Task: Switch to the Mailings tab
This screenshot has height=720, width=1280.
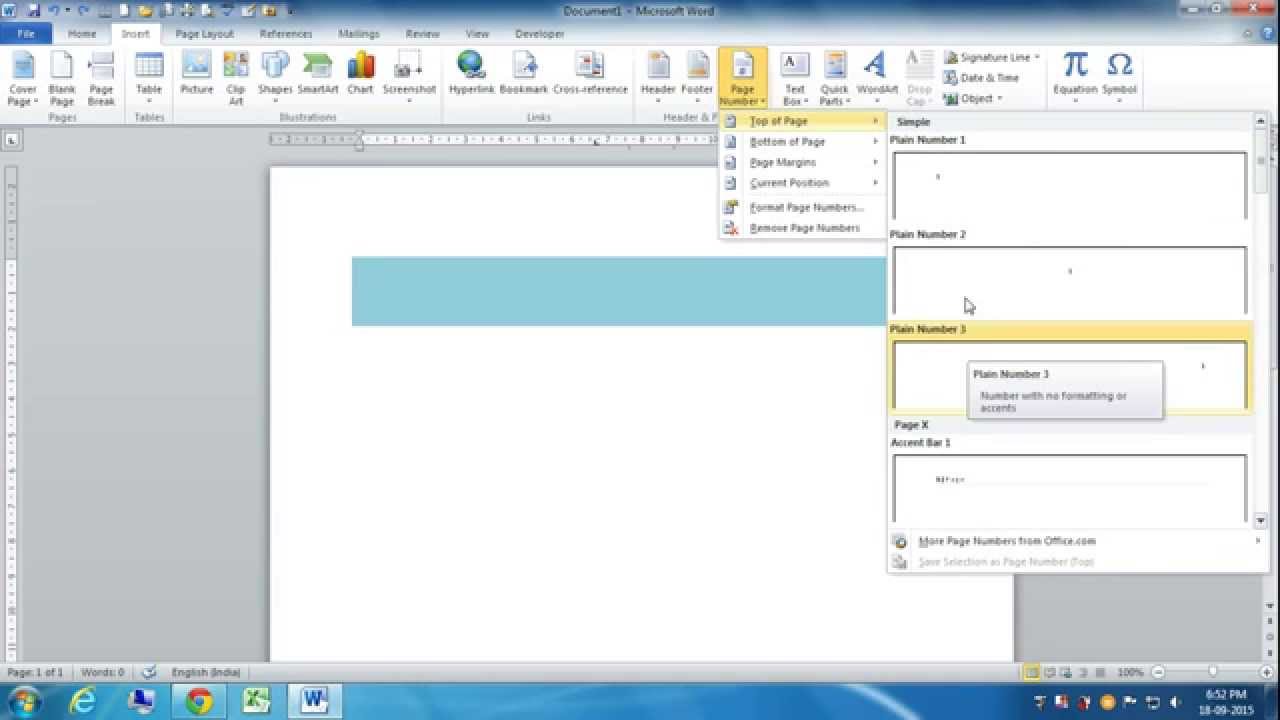Action: (x=359, y=34)
